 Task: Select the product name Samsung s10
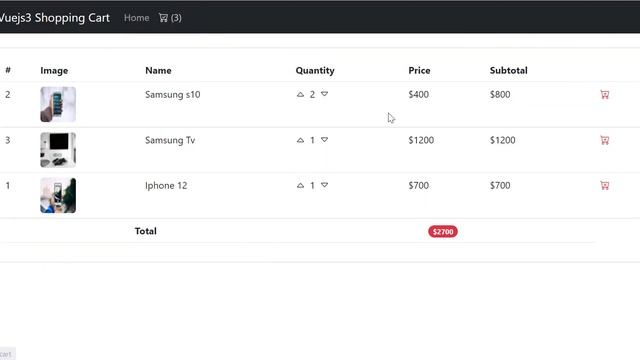[173, 95]
